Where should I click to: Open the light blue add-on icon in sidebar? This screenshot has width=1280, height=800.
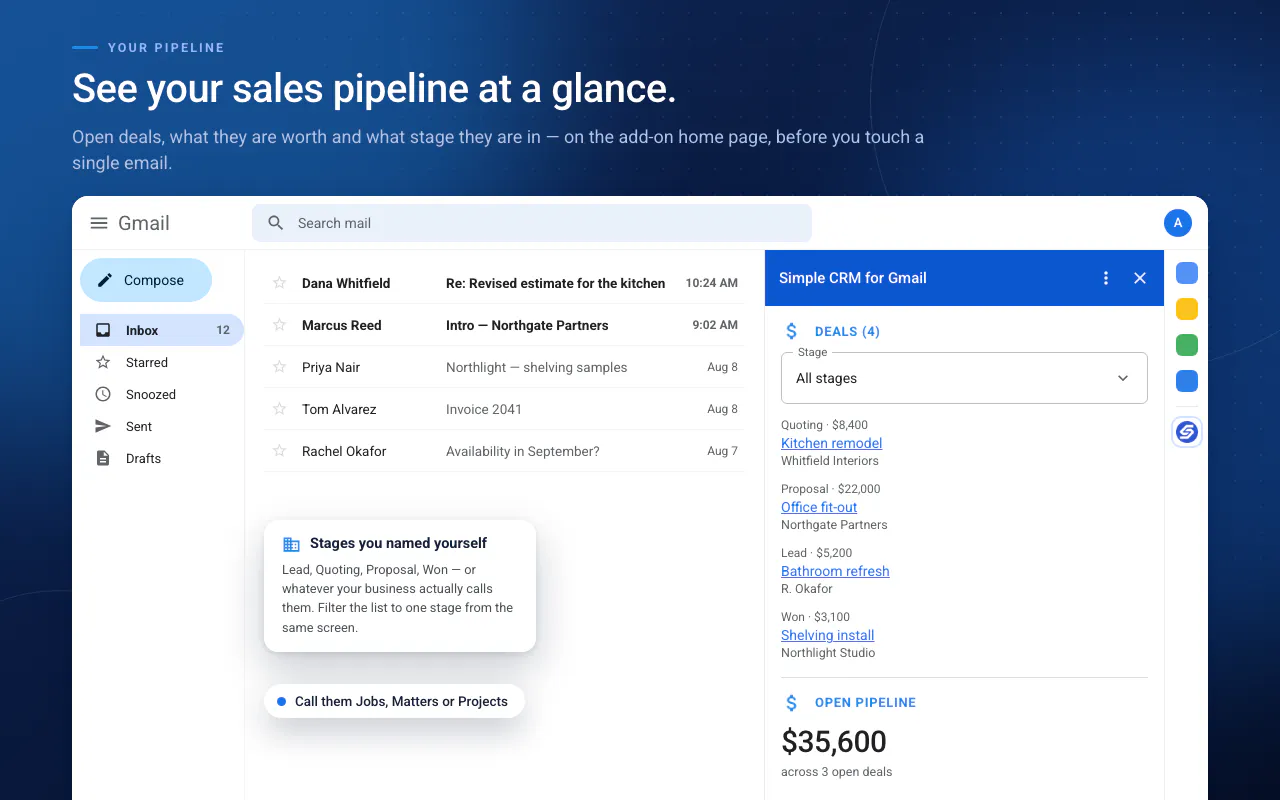point(1187,273)
